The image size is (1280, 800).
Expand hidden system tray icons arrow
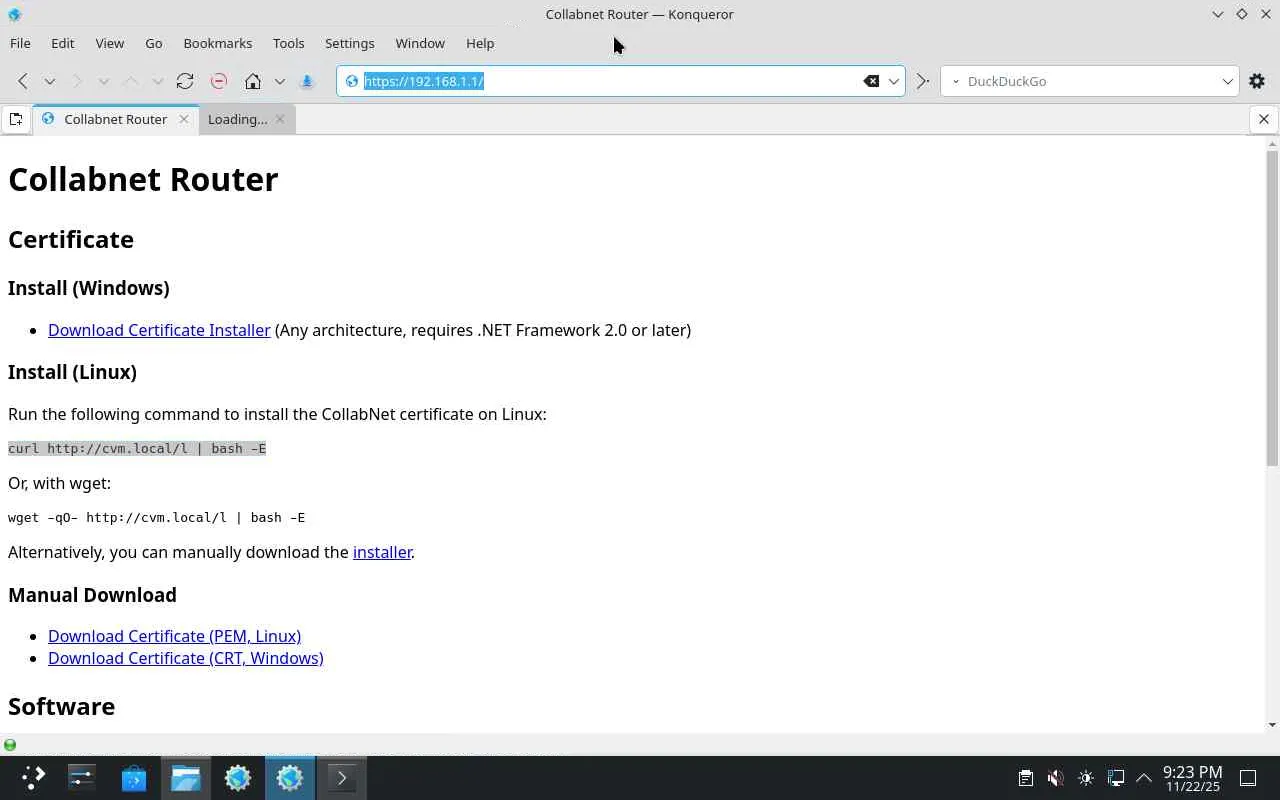[x=1144, y=778]
